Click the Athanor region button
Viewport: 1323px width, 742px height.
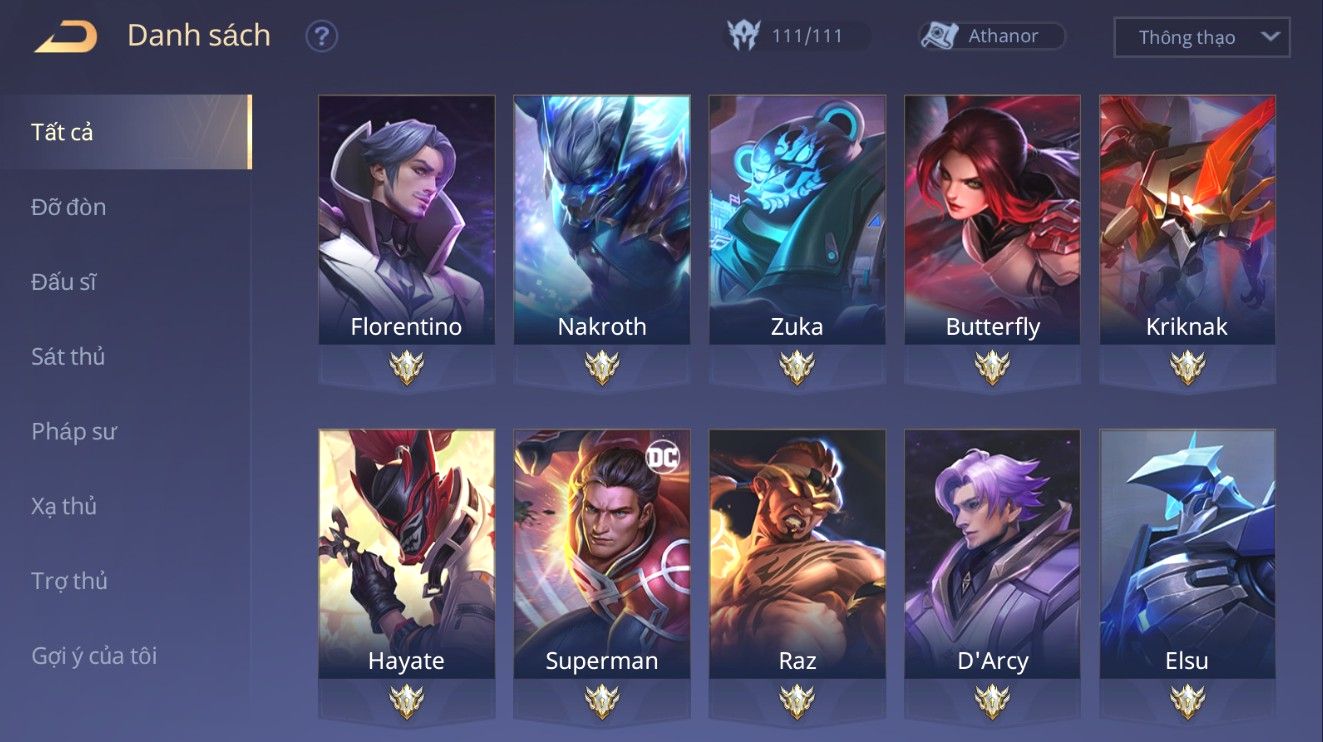[x=992, y=36]
